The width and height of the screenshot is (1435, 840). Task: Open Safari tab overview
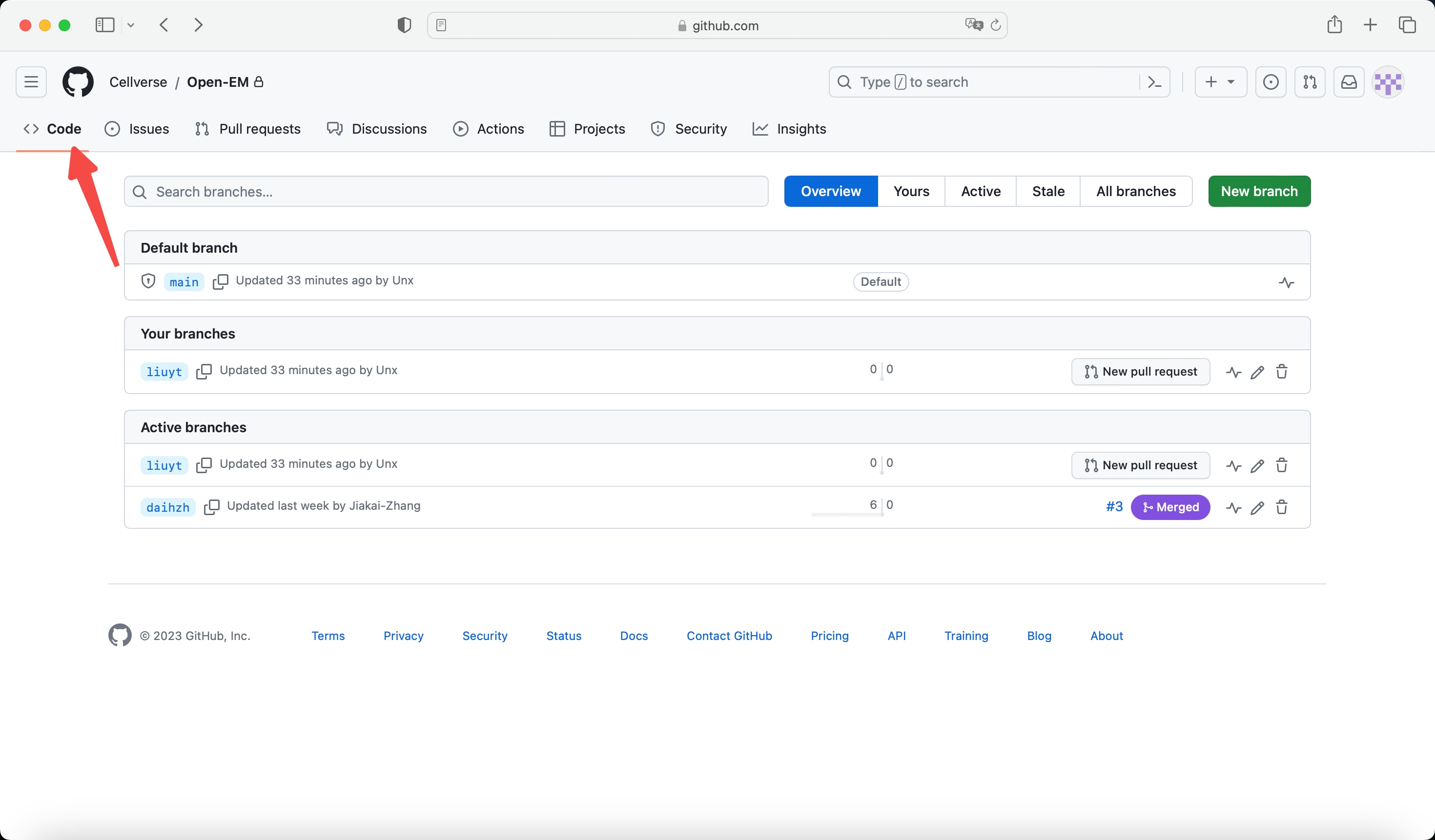pyautogui.click(x=1407, y=25)
